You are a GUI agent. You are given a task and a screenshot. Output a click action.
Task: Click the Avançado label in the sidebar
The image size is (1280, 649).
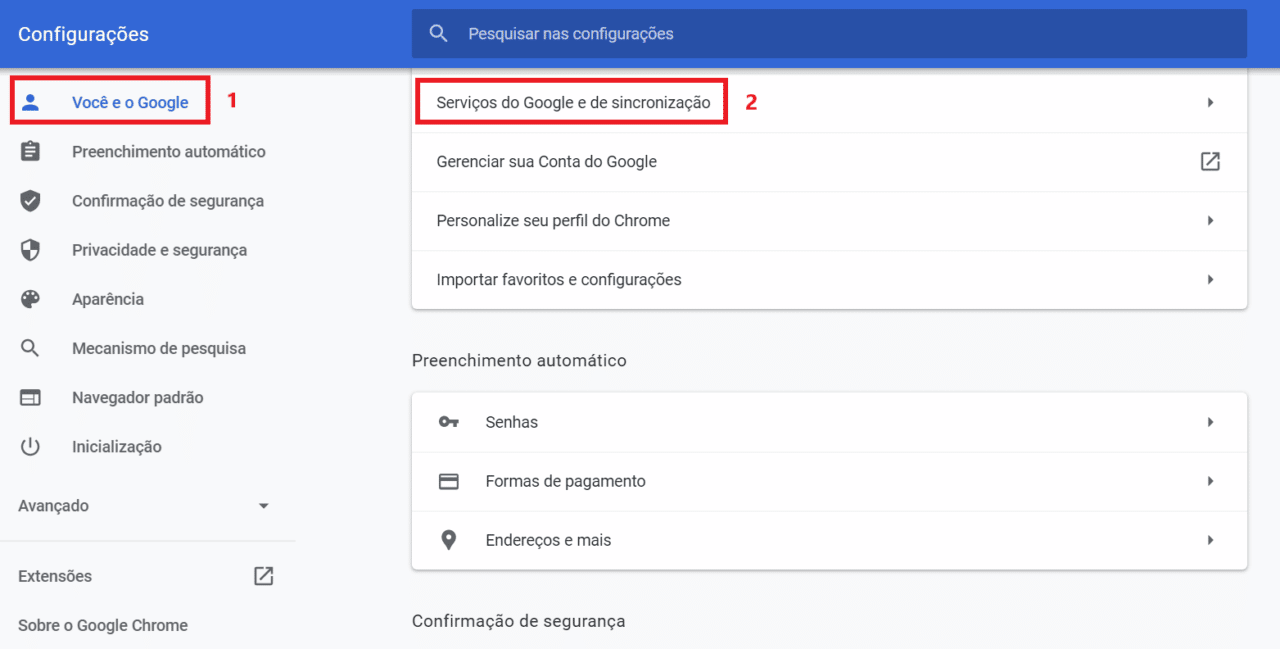pos(53,506)
